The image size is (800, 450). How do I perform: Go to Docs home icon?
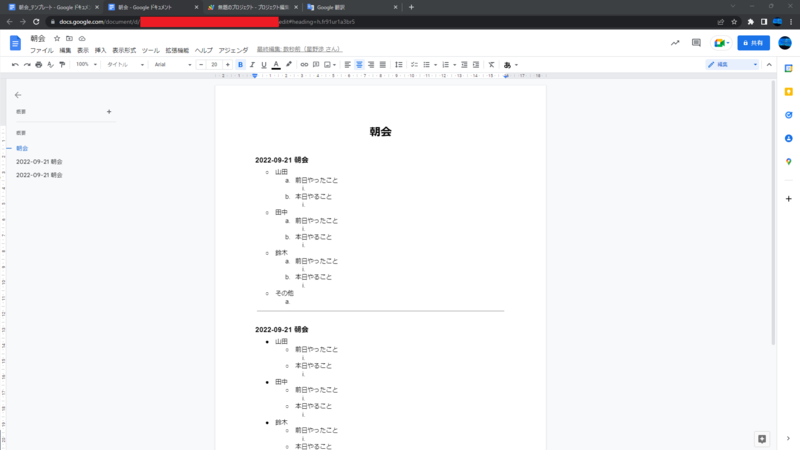15,43
